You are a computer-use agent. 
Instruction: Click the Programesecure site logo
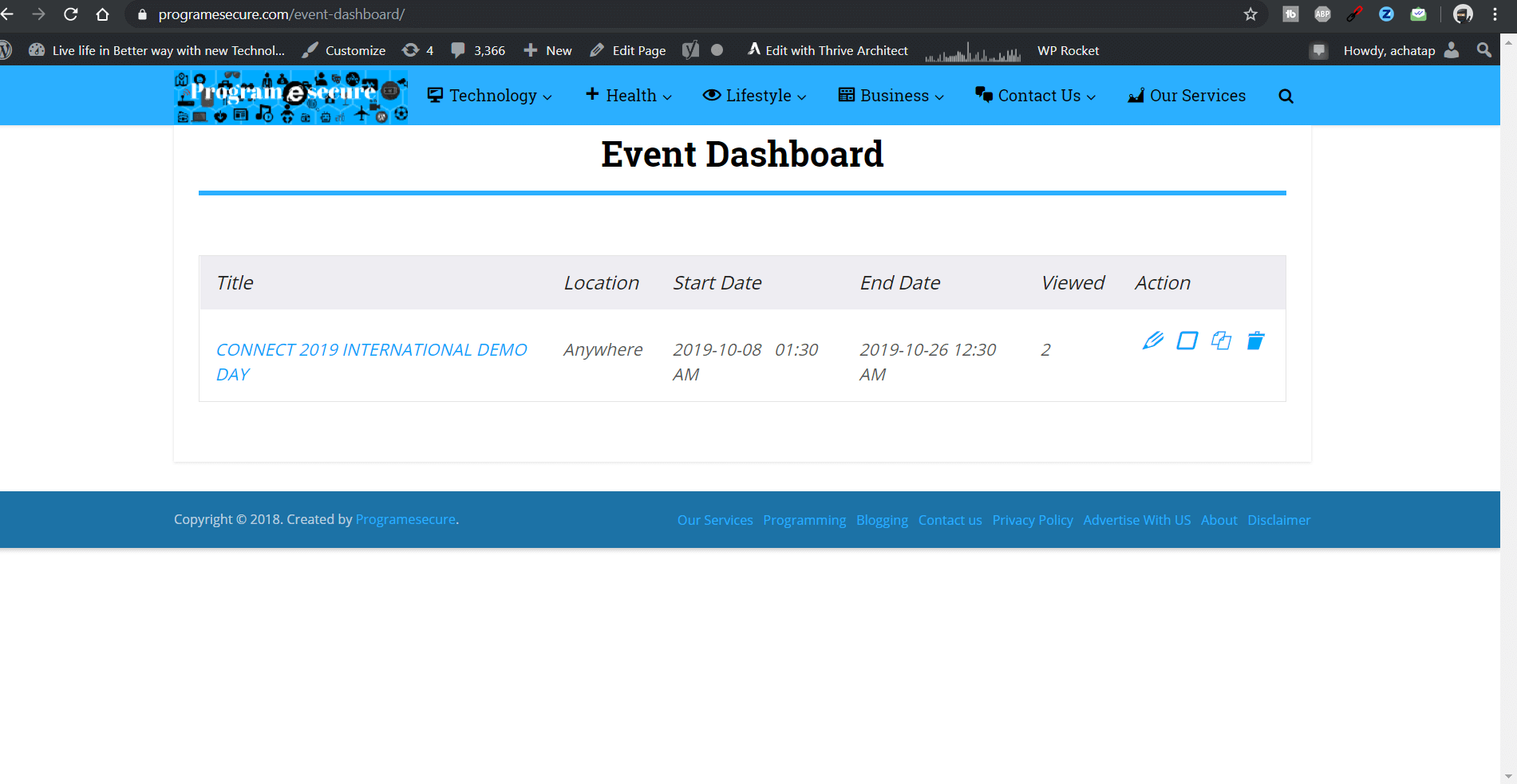(290, 96)
